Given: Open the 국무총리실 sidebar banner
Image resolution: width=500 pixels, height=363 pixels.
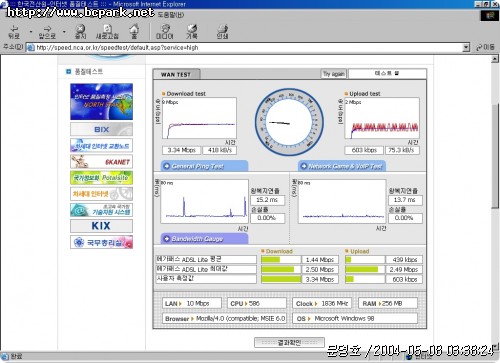Looking at the screenshot, I should click(x=101, y=242).
